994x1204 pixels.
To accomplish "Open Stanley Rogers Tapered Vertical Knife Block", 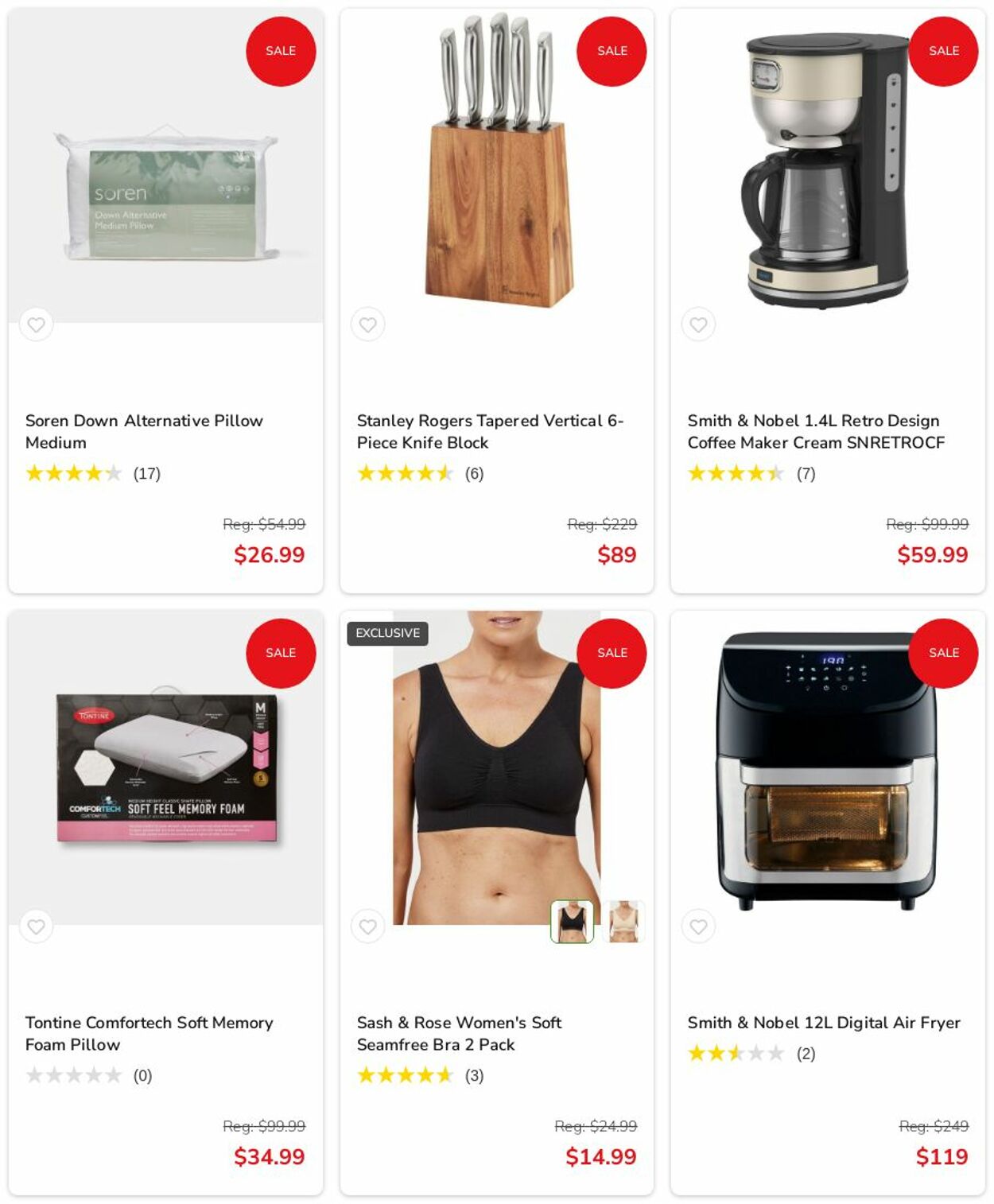I will [x=490, y=432].
